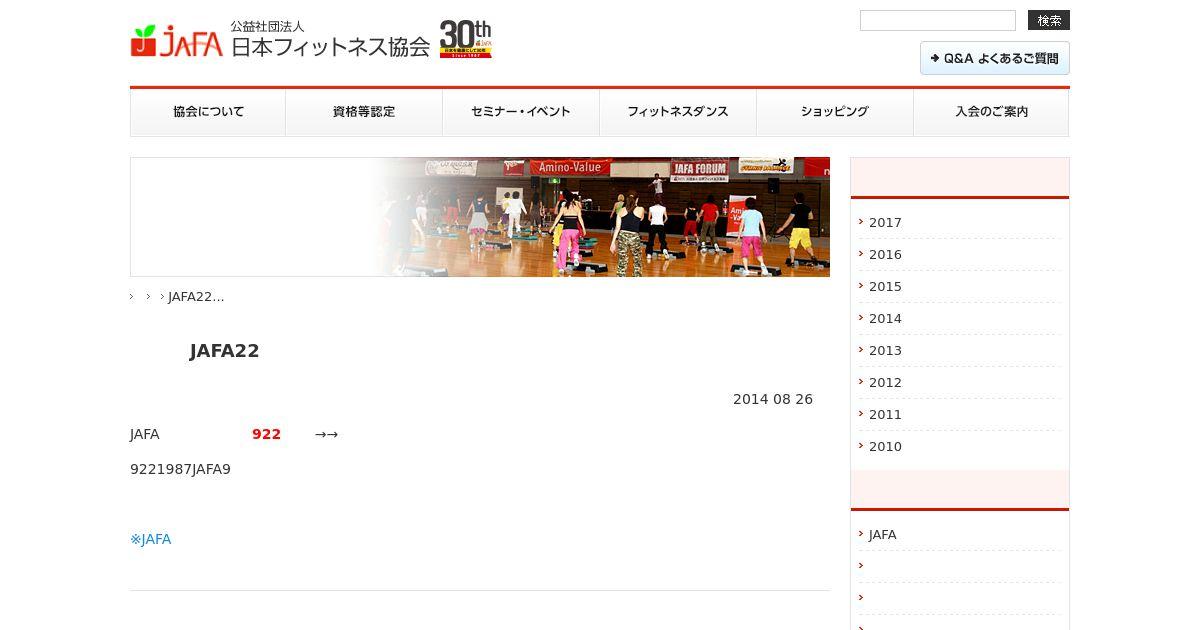
Task: Open the セミナー・イベント menu
Action: point(521,112)
